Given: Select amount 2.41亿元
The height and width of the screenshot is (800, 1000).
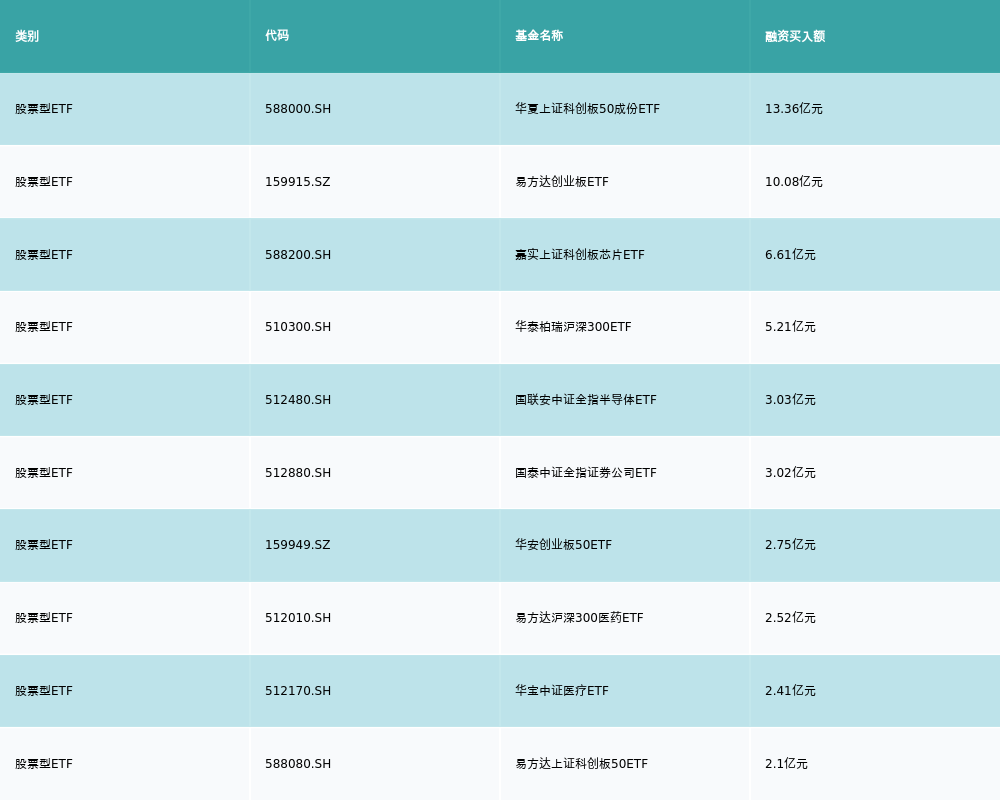Looking at the screenshot, I should (x=790, y=691).
